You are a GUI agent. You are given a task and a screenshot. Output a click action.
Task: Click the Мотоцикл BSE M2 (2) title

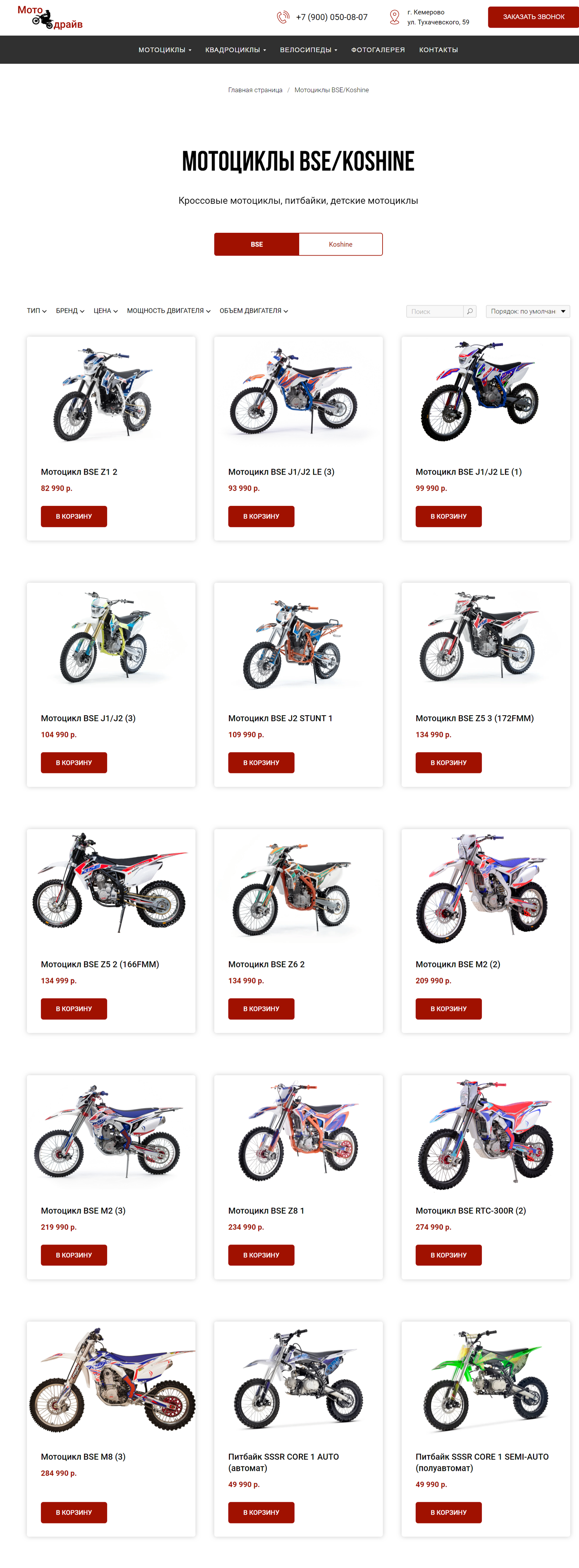point(458,964)
